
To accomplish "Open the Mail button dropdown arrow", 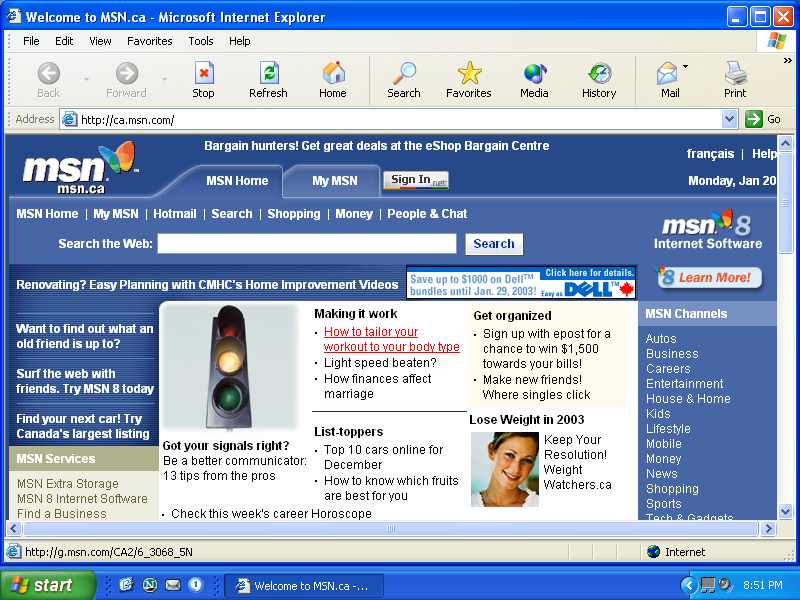I will (686, 68).
